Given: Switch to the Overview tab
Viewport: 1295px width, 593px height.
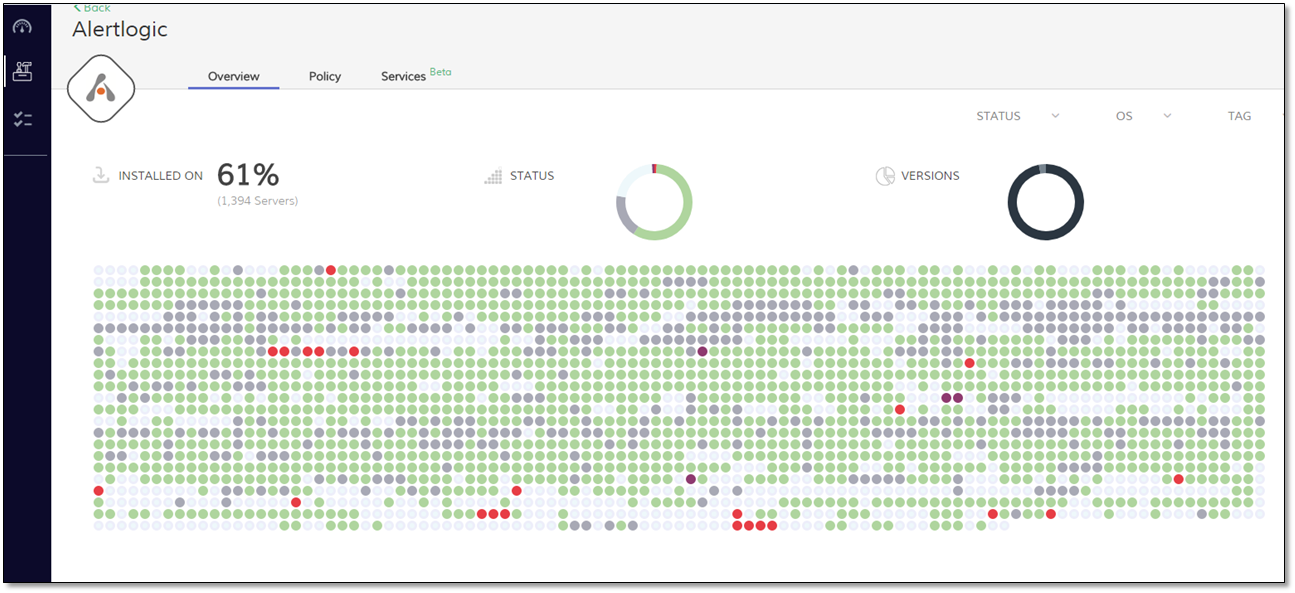Looking at the screenshot, I should tap(234, 76).
